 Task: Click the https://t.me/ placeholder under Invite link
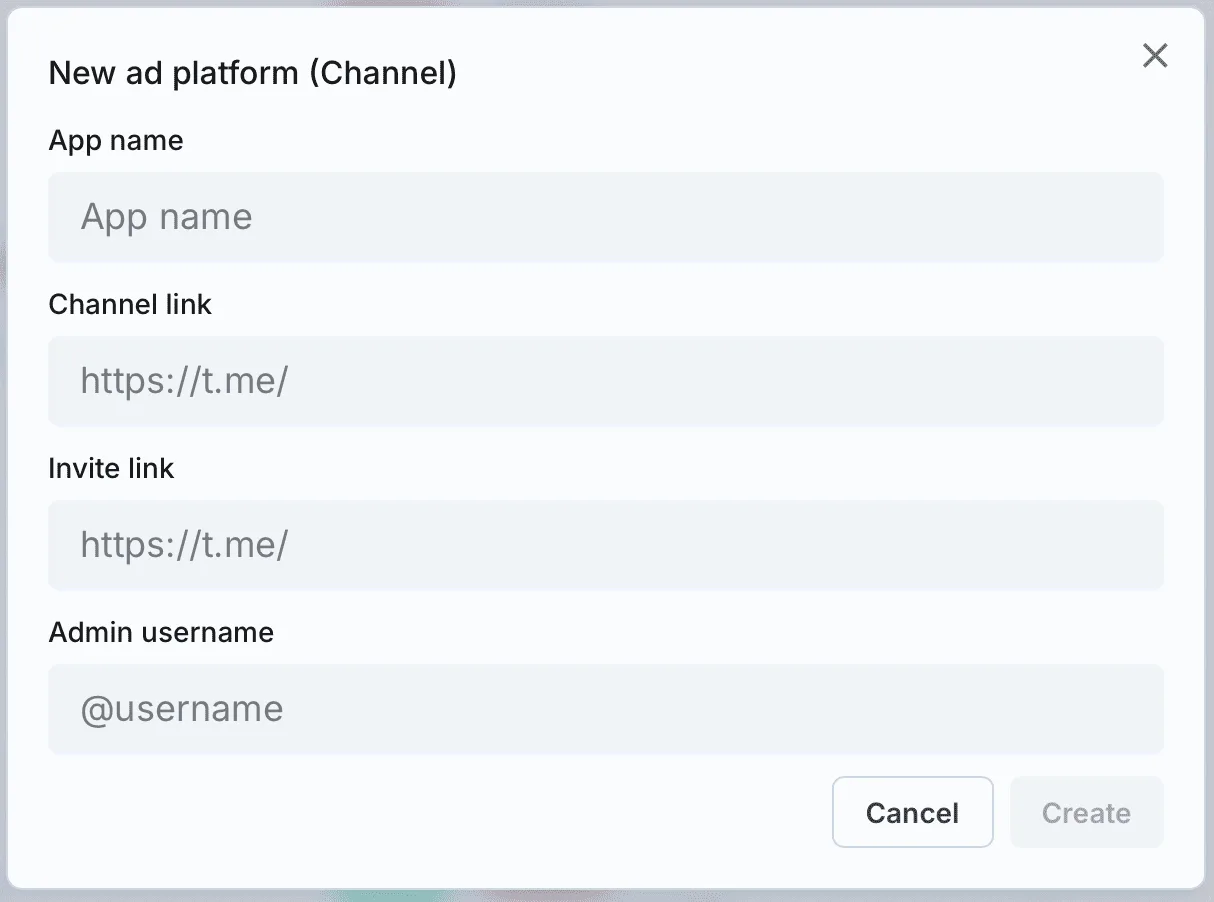184,545
